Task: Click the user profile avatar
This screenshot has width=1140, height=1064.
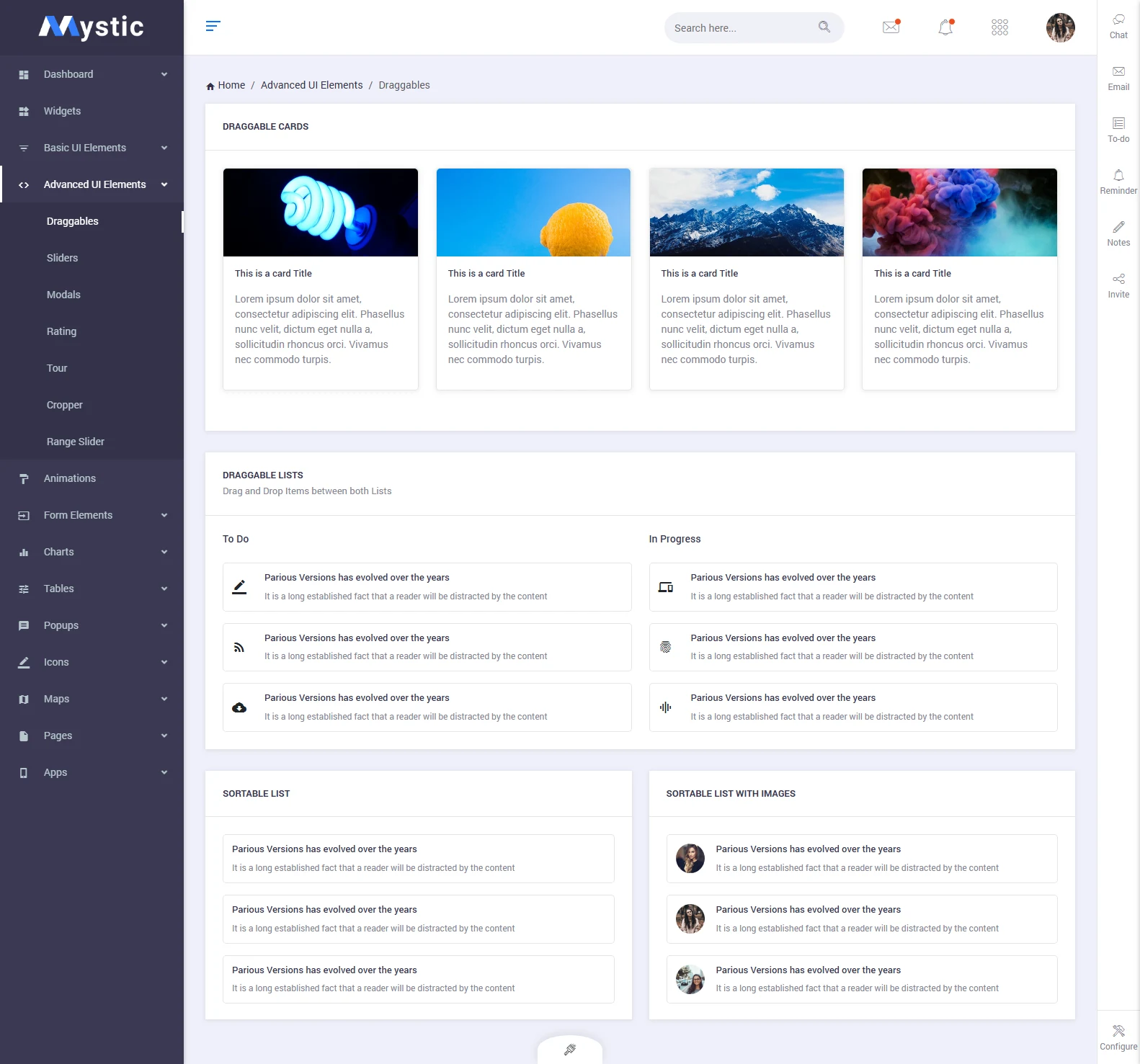Action: tap(1060, 27)
